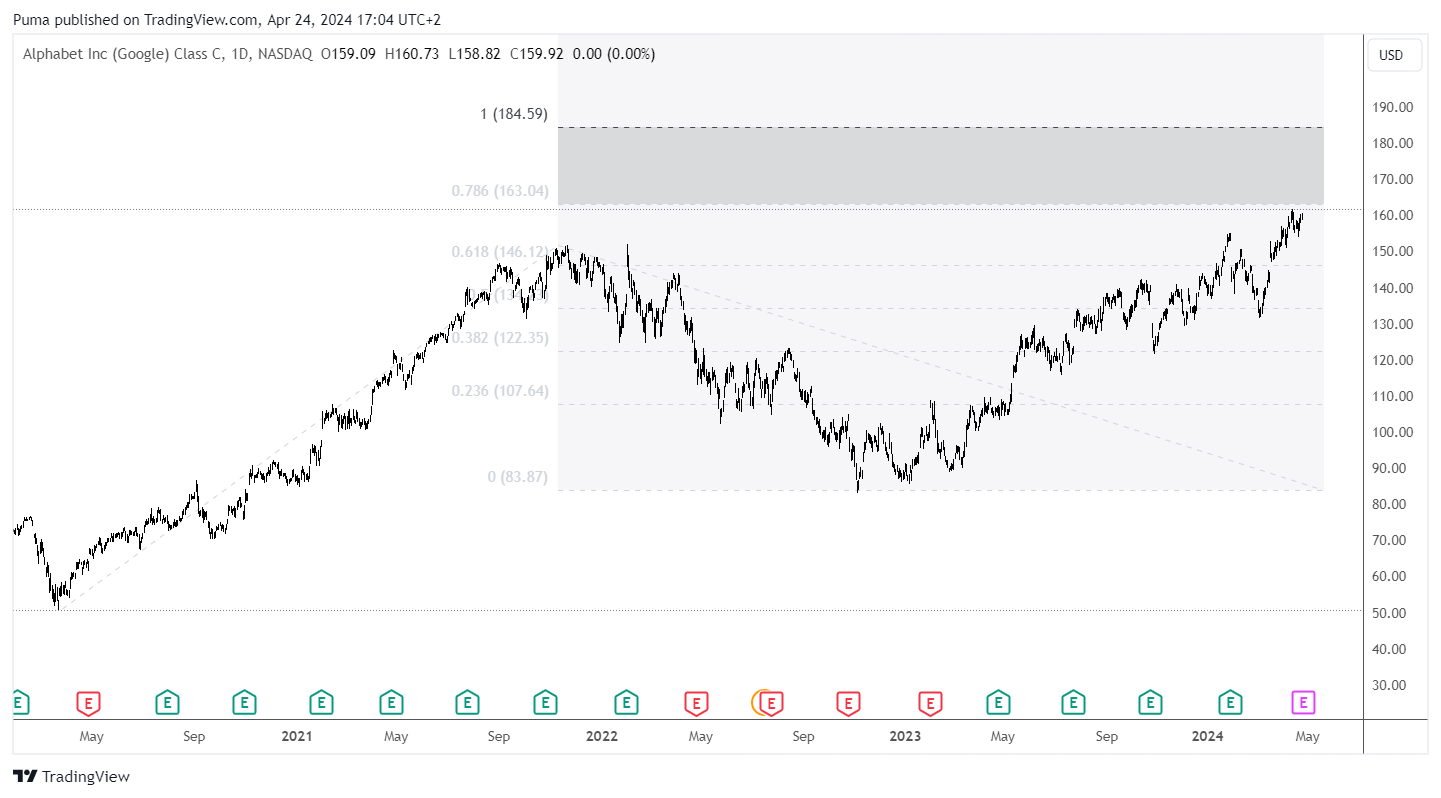
Task: Select the red earnings marker near 2023
Action: pos(930,703)
